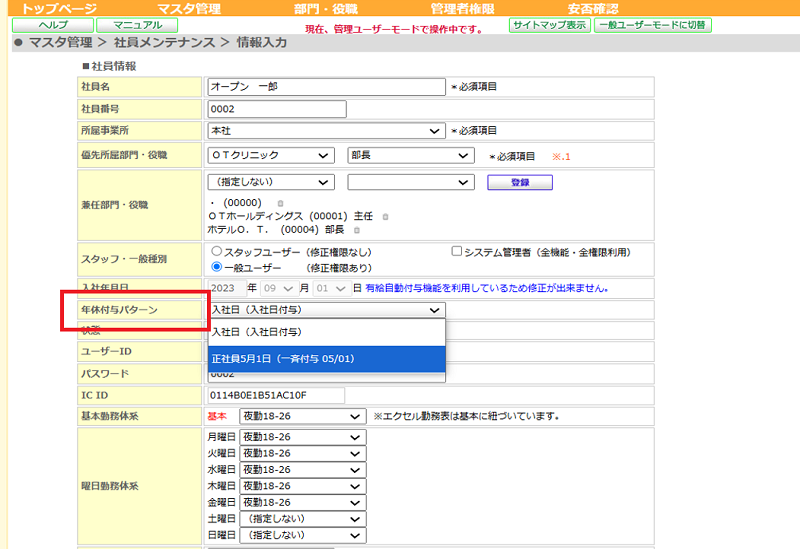Click IC ID input field
This screenshot has width=800, height=549.
tap(276, 395)
